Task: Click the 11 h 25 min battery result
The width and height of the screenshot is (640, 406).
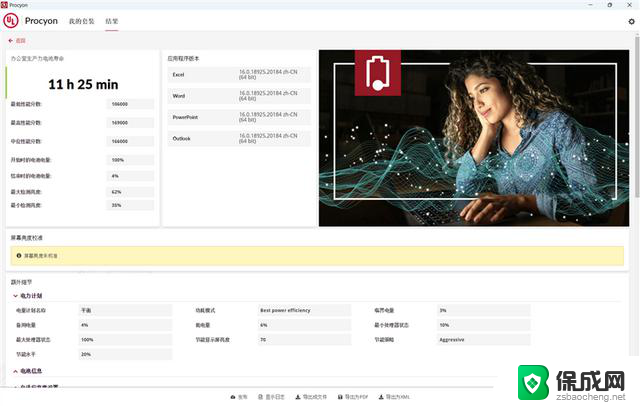Action: point(83,84)
